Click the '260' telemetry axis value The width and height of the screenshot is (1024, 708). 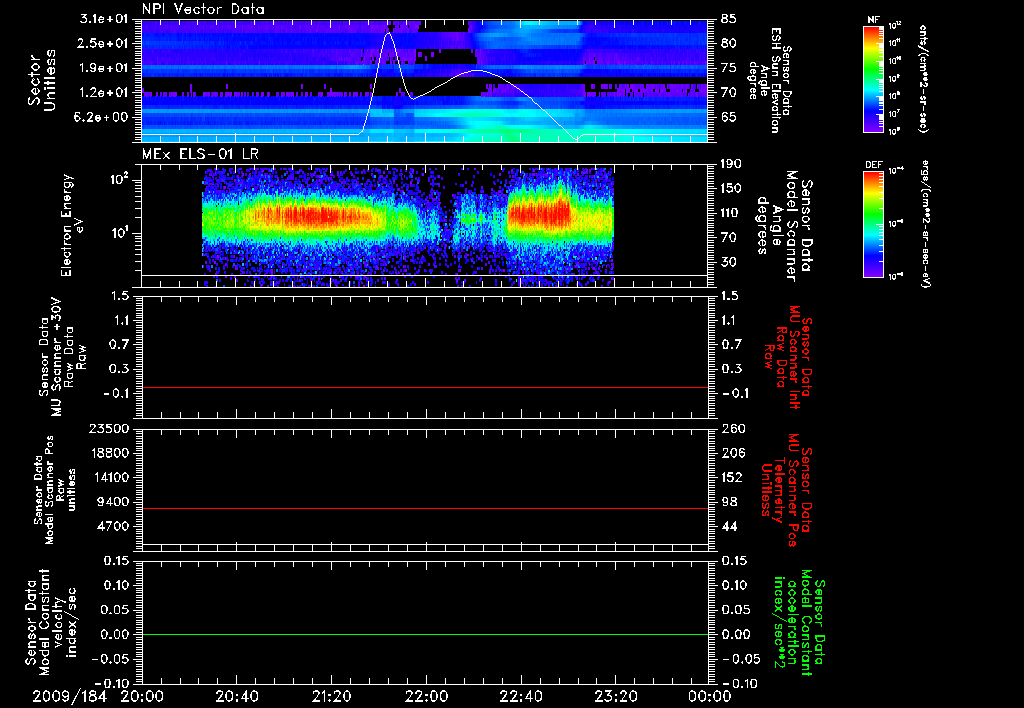tap(731, 429)
